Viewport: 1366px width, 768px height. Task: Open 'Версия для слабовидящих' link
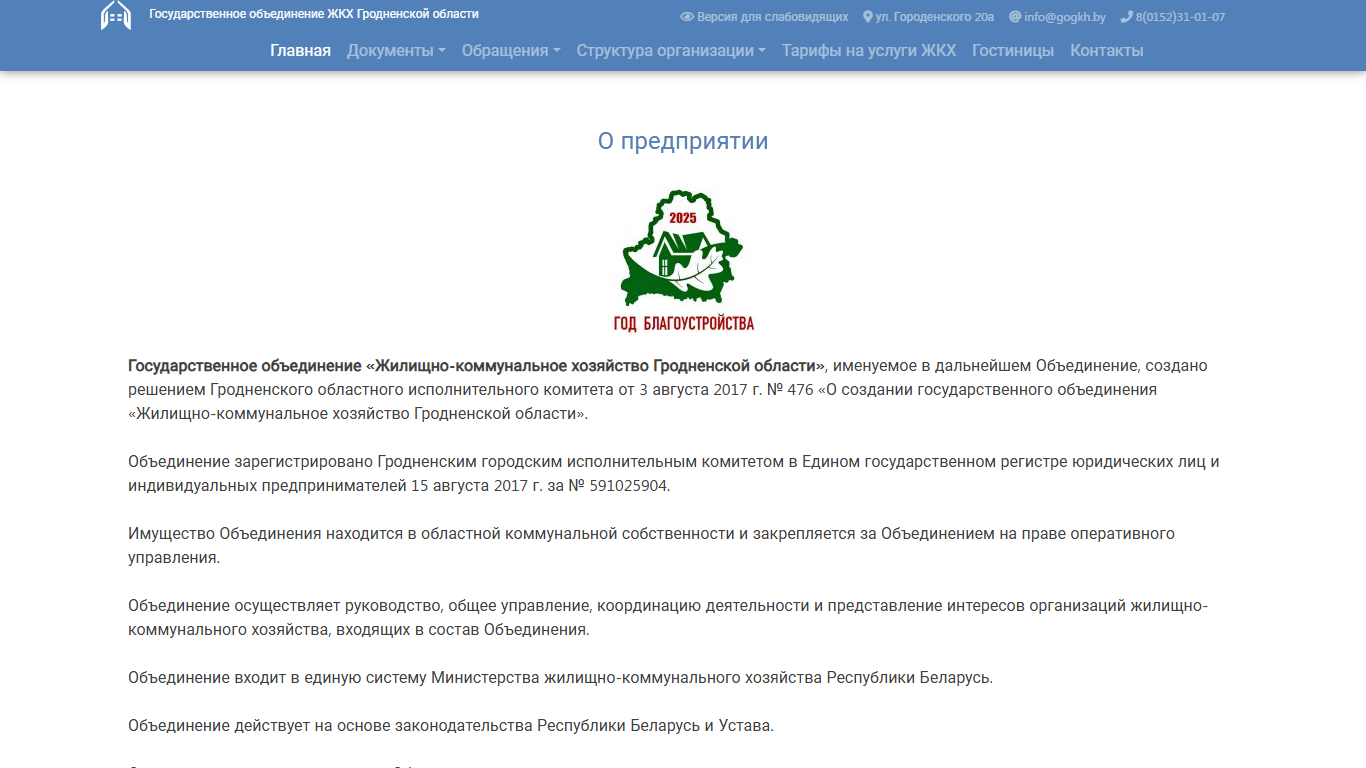click(772, 17)
